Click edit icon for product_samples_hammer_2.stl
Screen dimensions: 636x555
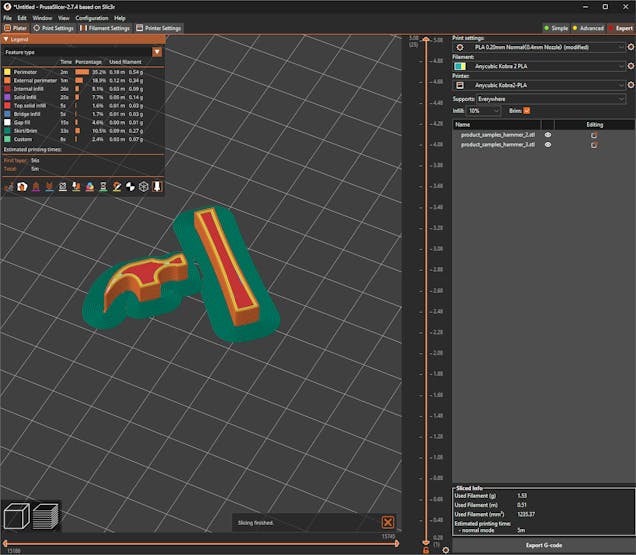click(594, 134)
